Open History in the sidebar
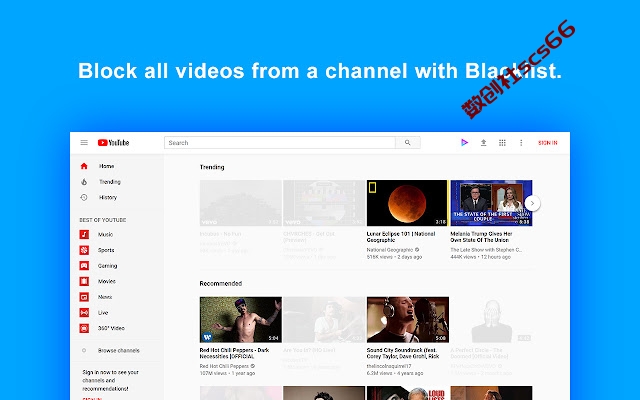Image resolution: width=640 pixels, height=400 pixels. [108, 197]
